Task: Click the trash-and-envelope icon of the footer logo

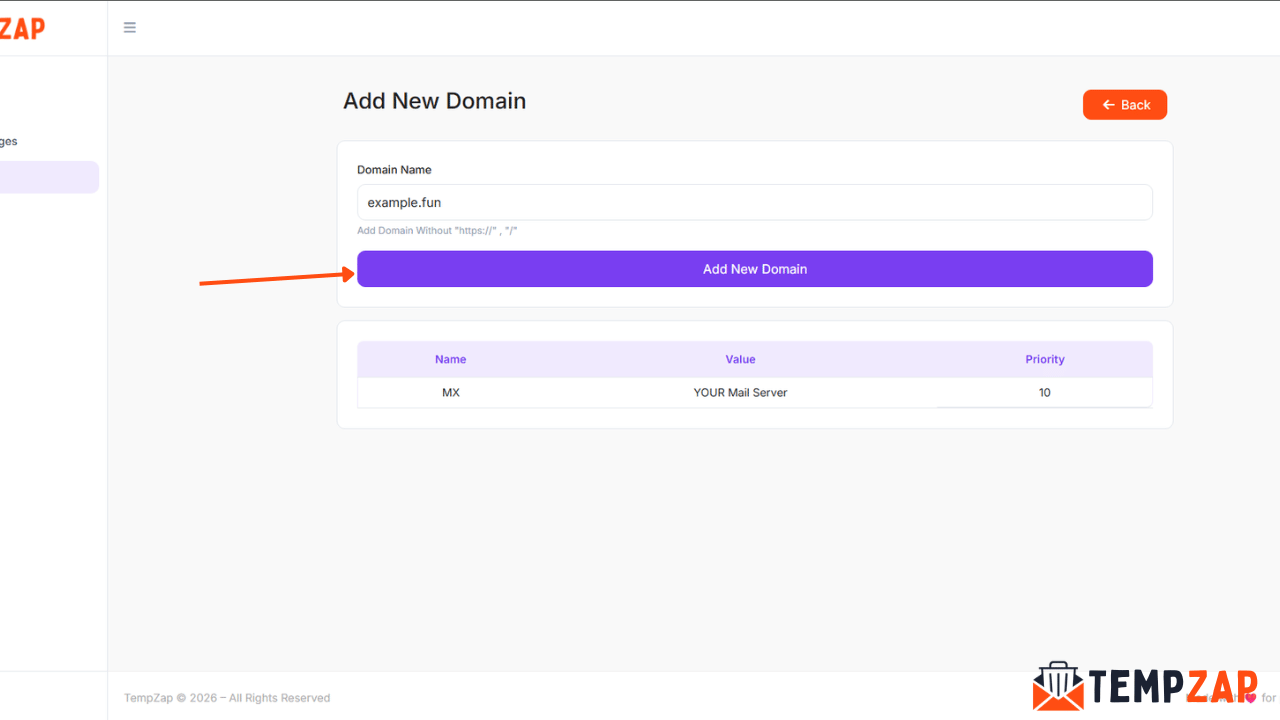Action: click(x=1060, y=687)
